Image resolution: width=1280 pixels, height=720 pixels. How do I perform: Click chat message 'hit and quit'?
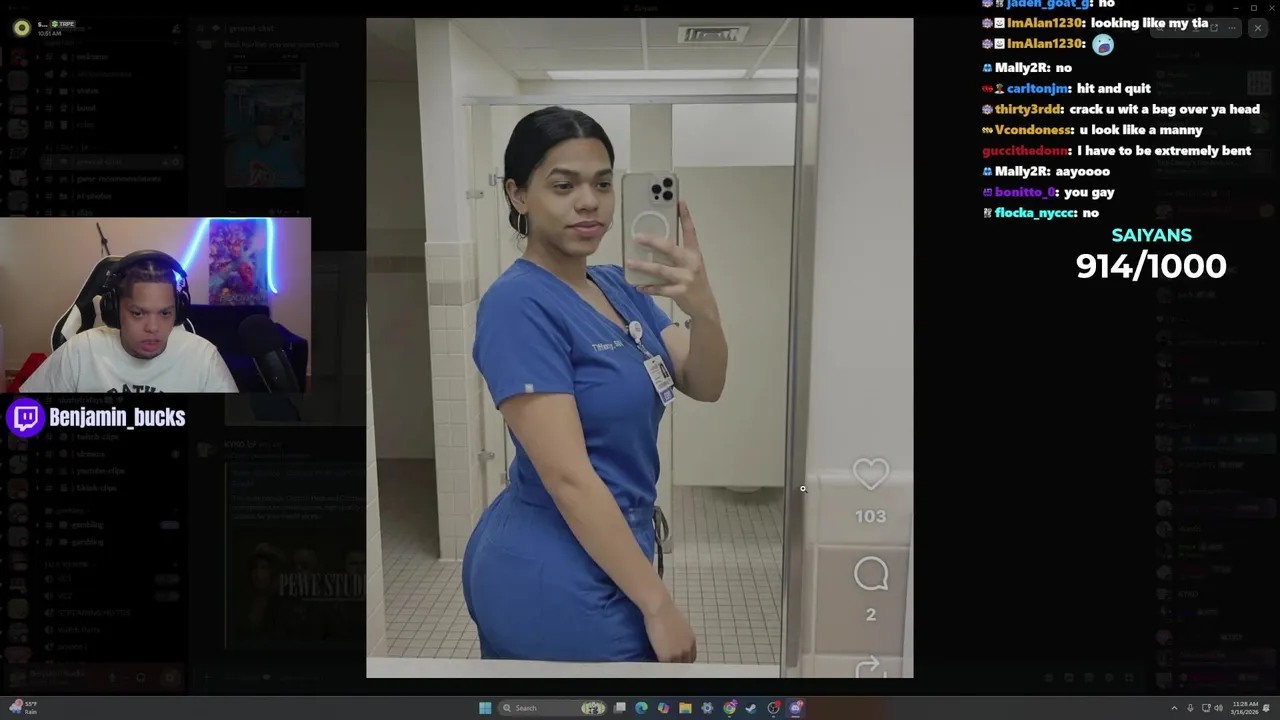coord(1114,88)
